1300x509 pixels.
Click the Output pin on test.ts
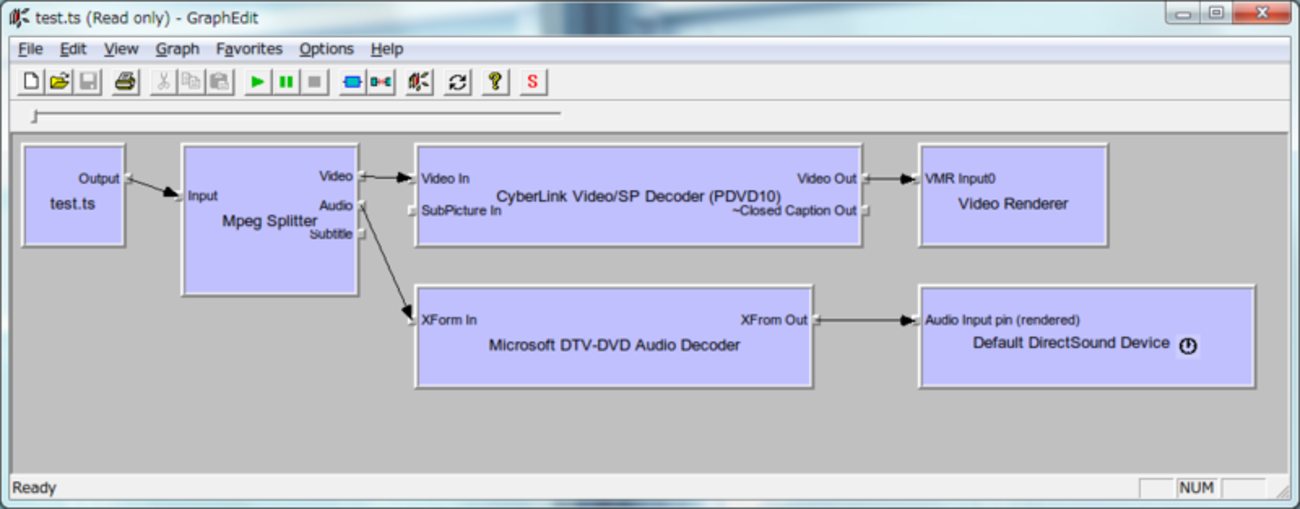128,179
